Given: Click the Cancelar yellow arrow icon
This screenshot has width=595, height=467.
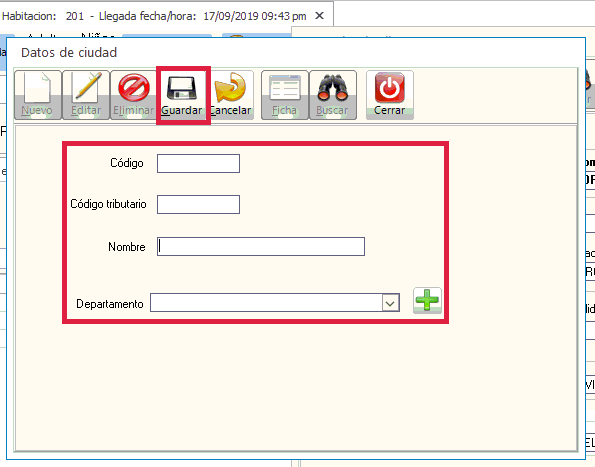Looking at the screenshot, I should point(230,87).
